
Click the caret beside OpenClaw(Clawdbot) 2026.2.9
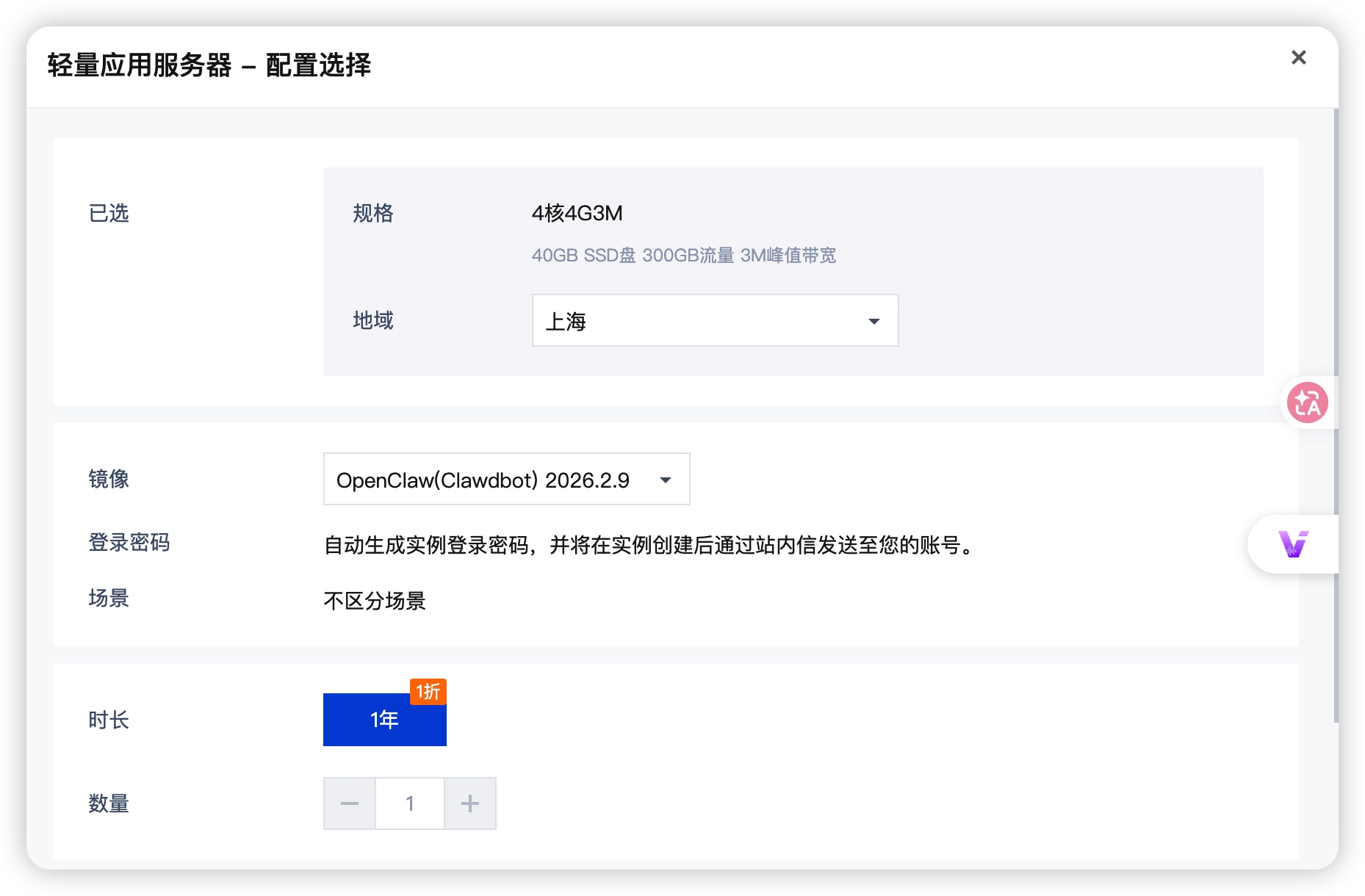(666, 480)
